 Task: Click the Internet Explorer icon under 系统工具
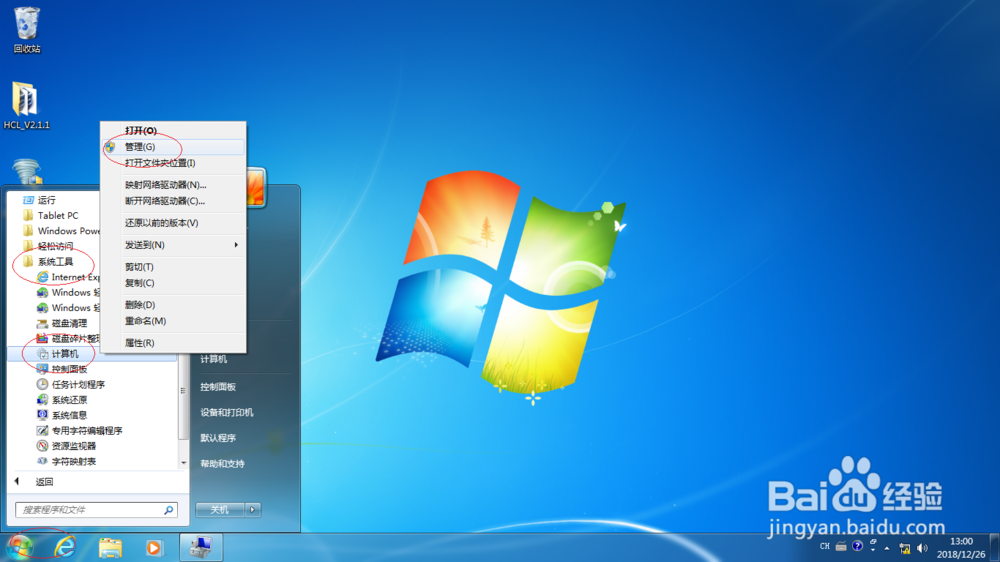point(42,277)
